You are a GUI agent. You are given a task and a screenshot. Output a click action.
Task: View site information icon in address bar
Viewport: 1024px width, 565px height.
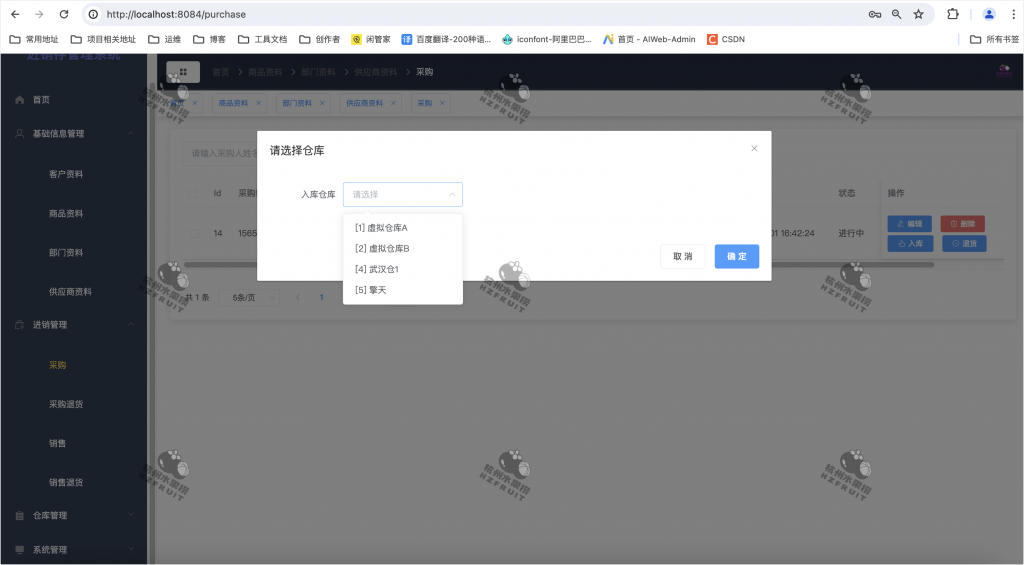tap(93, 14)
